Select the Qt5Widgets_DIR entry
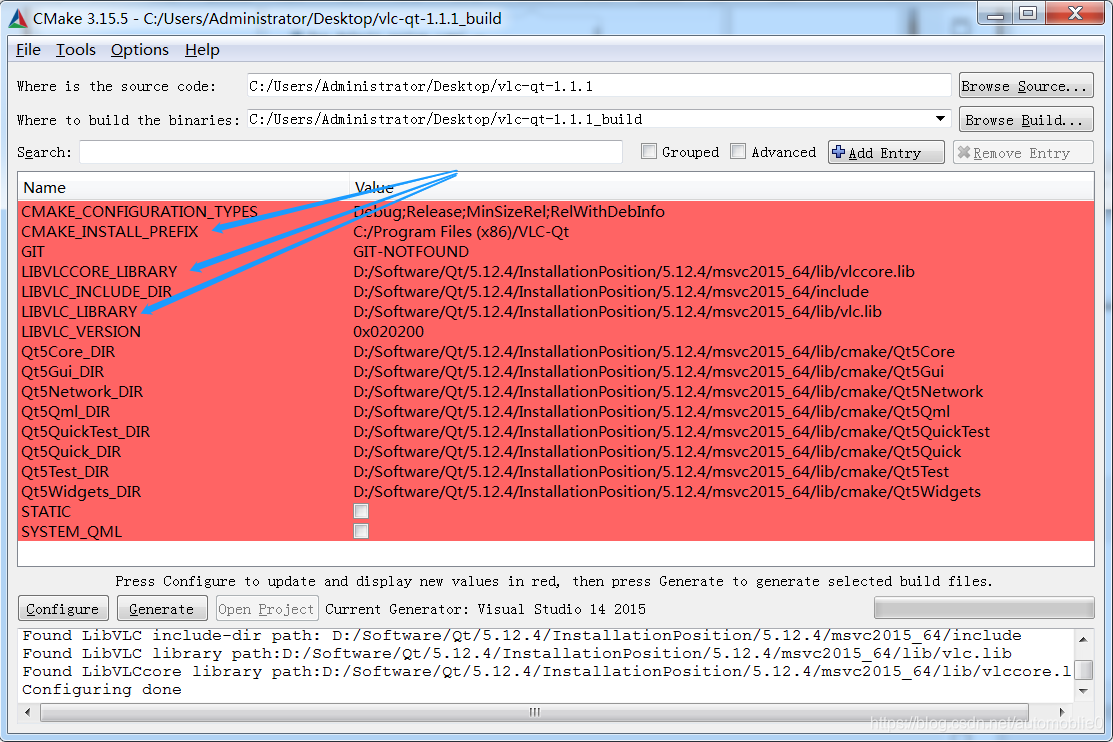This screenshot has width=1113, height=742. click(81, 491)
